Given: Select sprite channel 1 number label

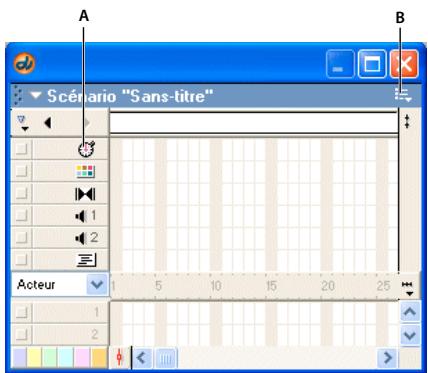Looking at the screenshot, I should 96,312.
